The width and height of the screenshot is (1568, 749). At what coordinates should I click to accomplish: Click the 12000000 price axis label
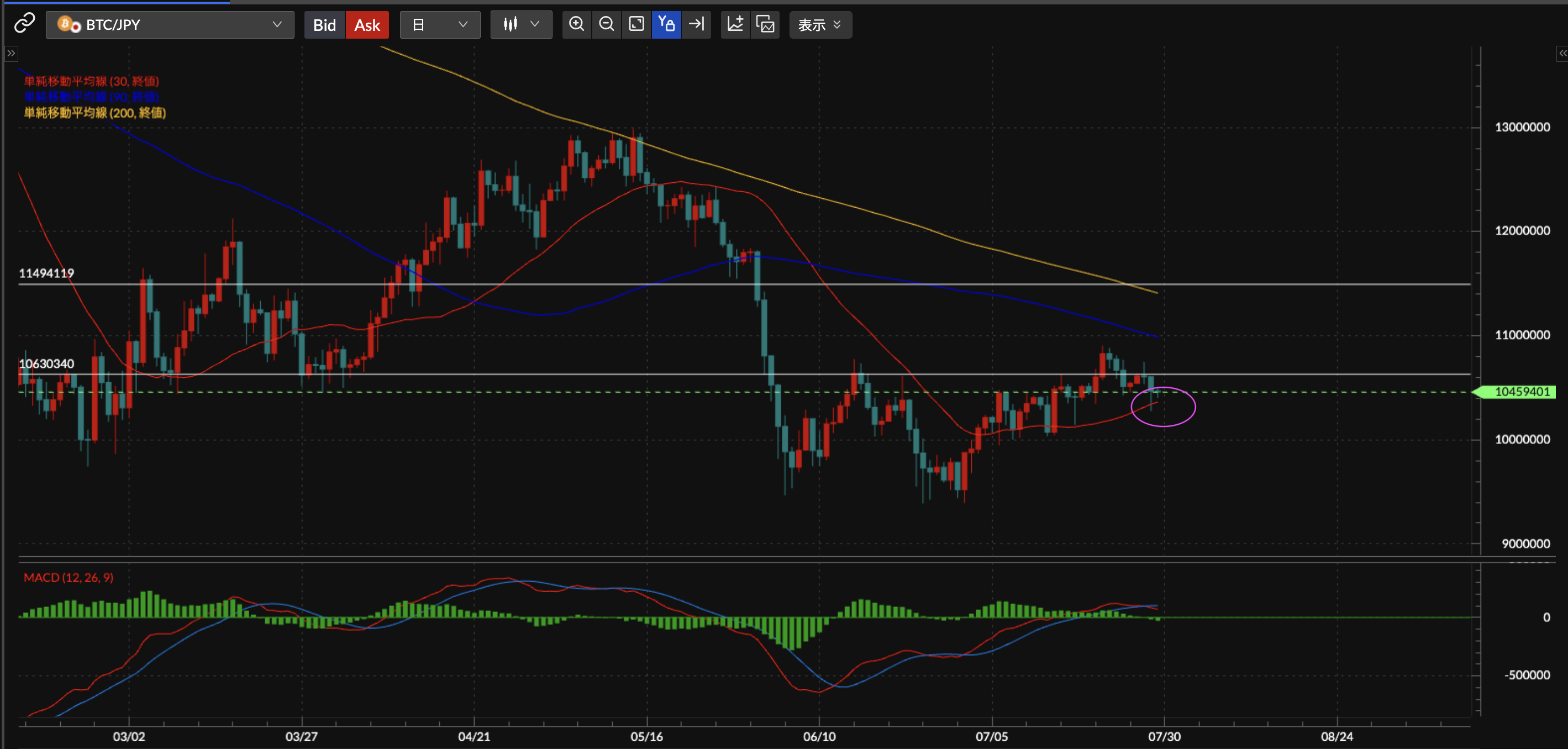point(1522,230)
